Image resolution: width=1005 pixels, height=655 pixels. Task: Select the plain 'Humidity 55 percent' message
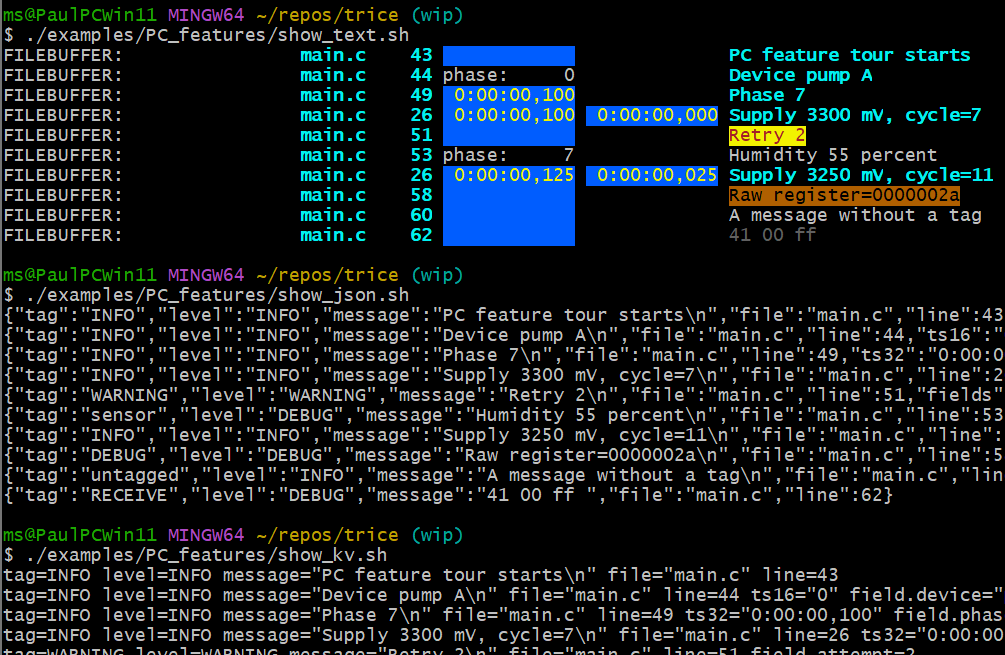coord(833,155)
